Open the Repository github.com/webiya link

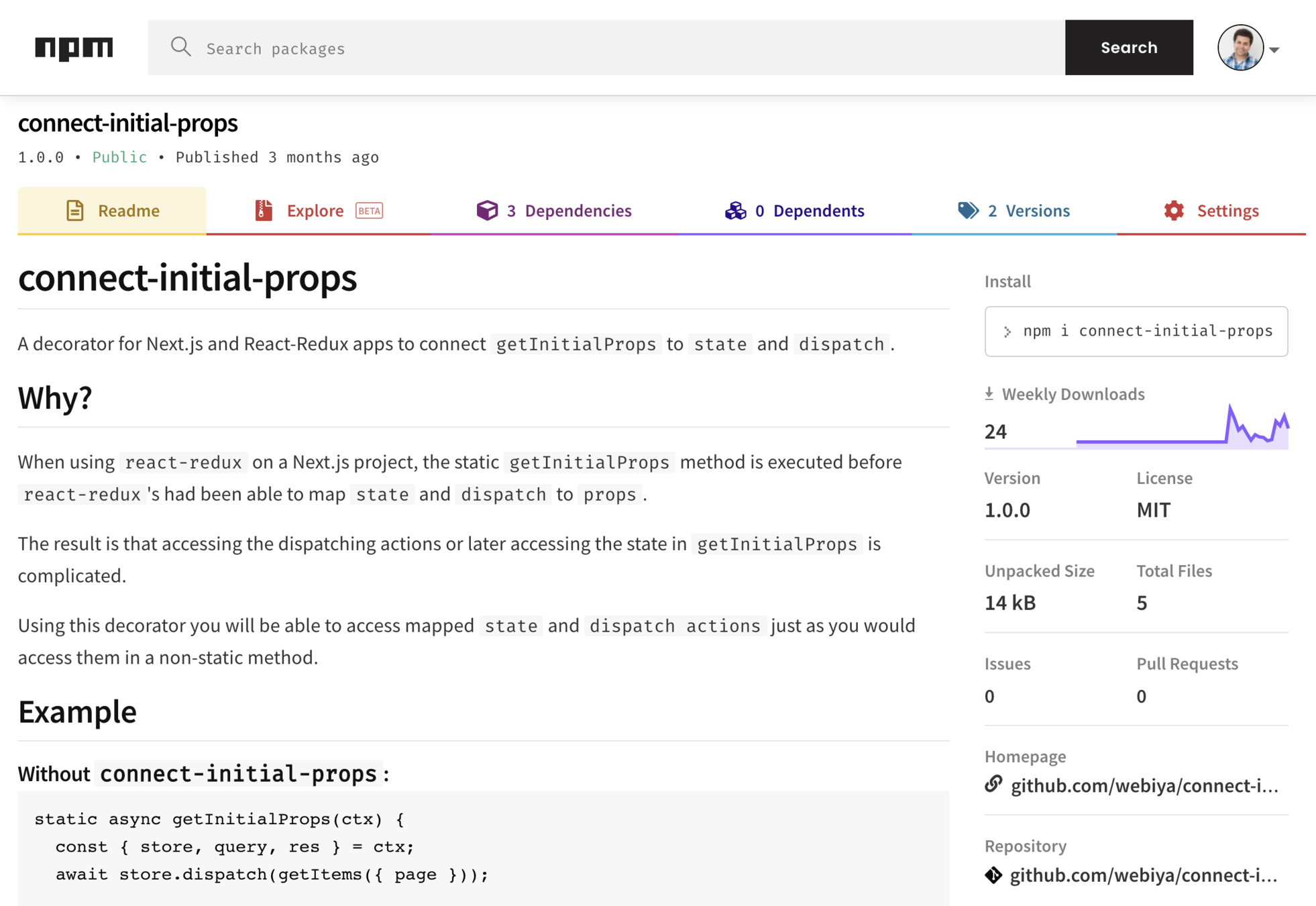[x=1144, y=875]
